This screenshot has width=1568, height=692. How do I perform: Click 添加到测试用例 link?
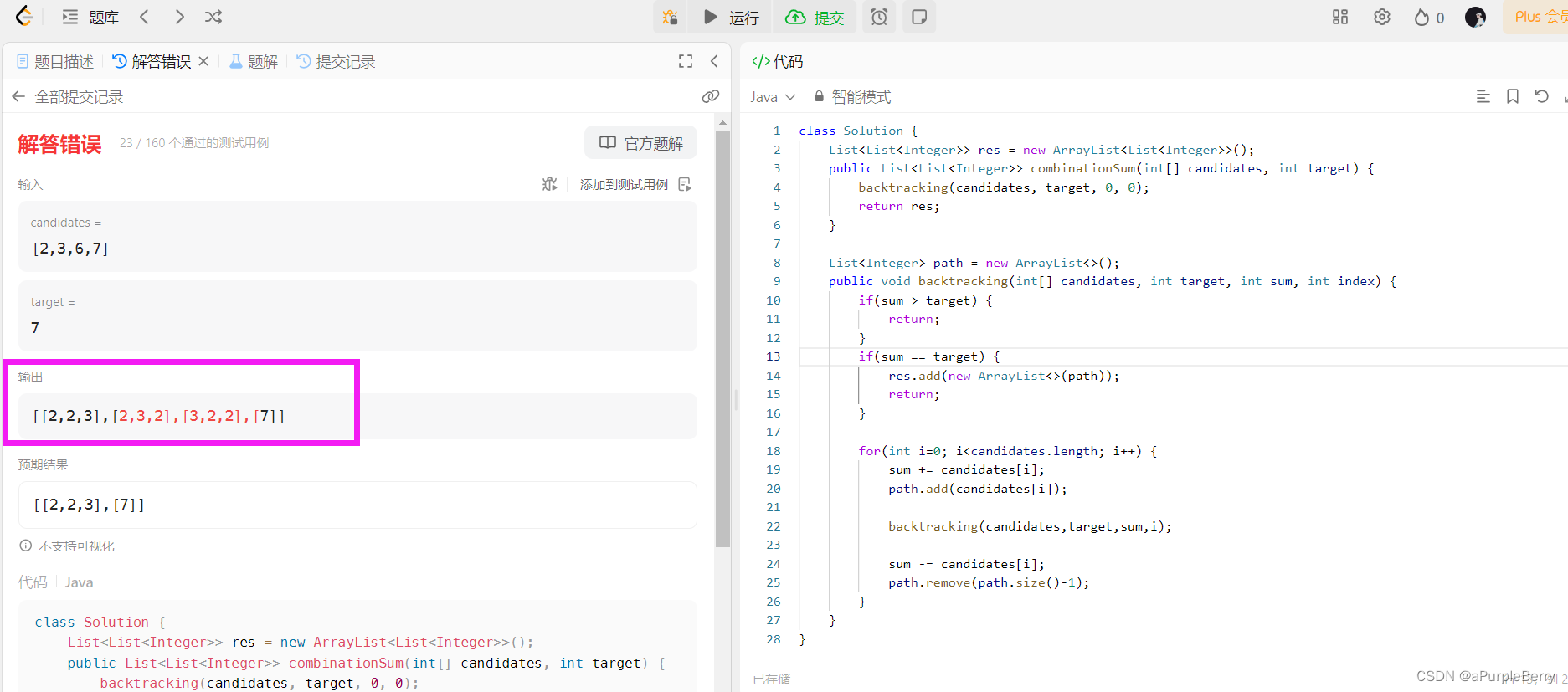[635, 184]
